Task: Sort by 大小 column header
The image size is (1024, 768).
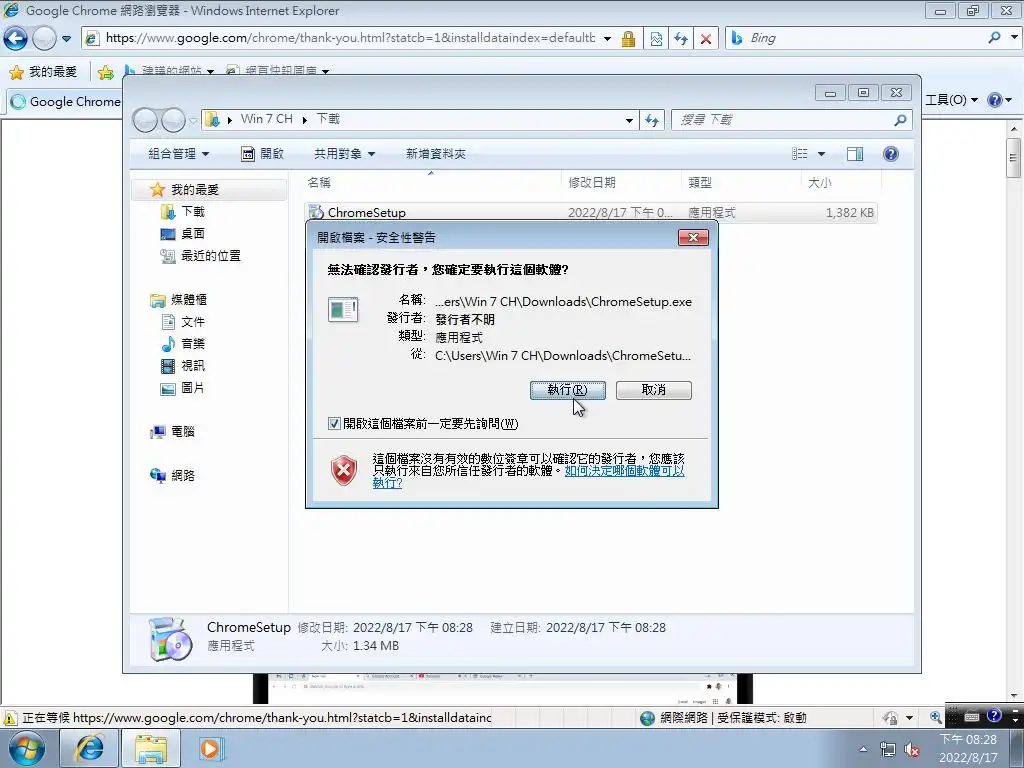Action: click(841, 183)
